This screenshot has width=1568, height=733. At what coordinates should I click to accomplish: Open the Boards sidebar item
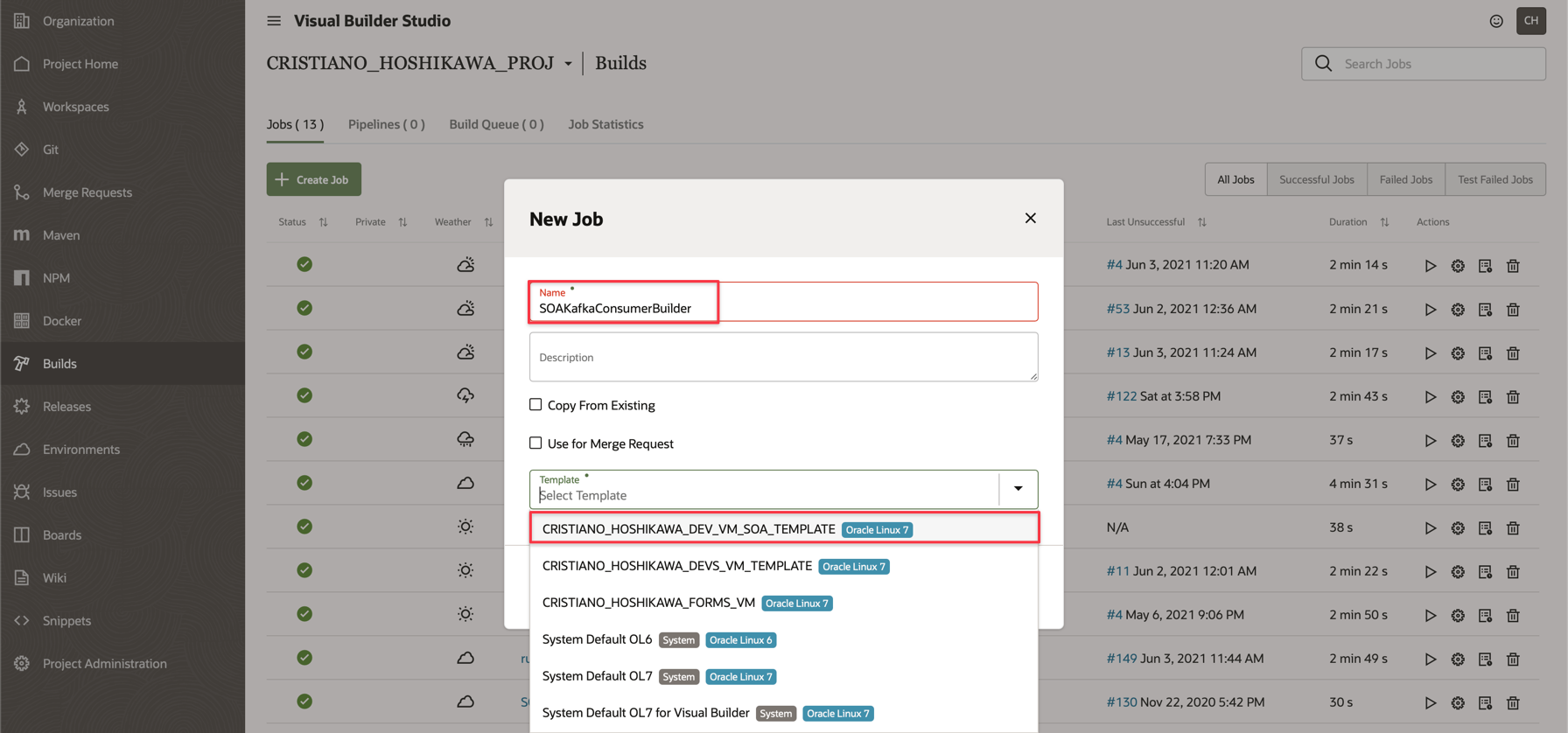pos(122,535)
